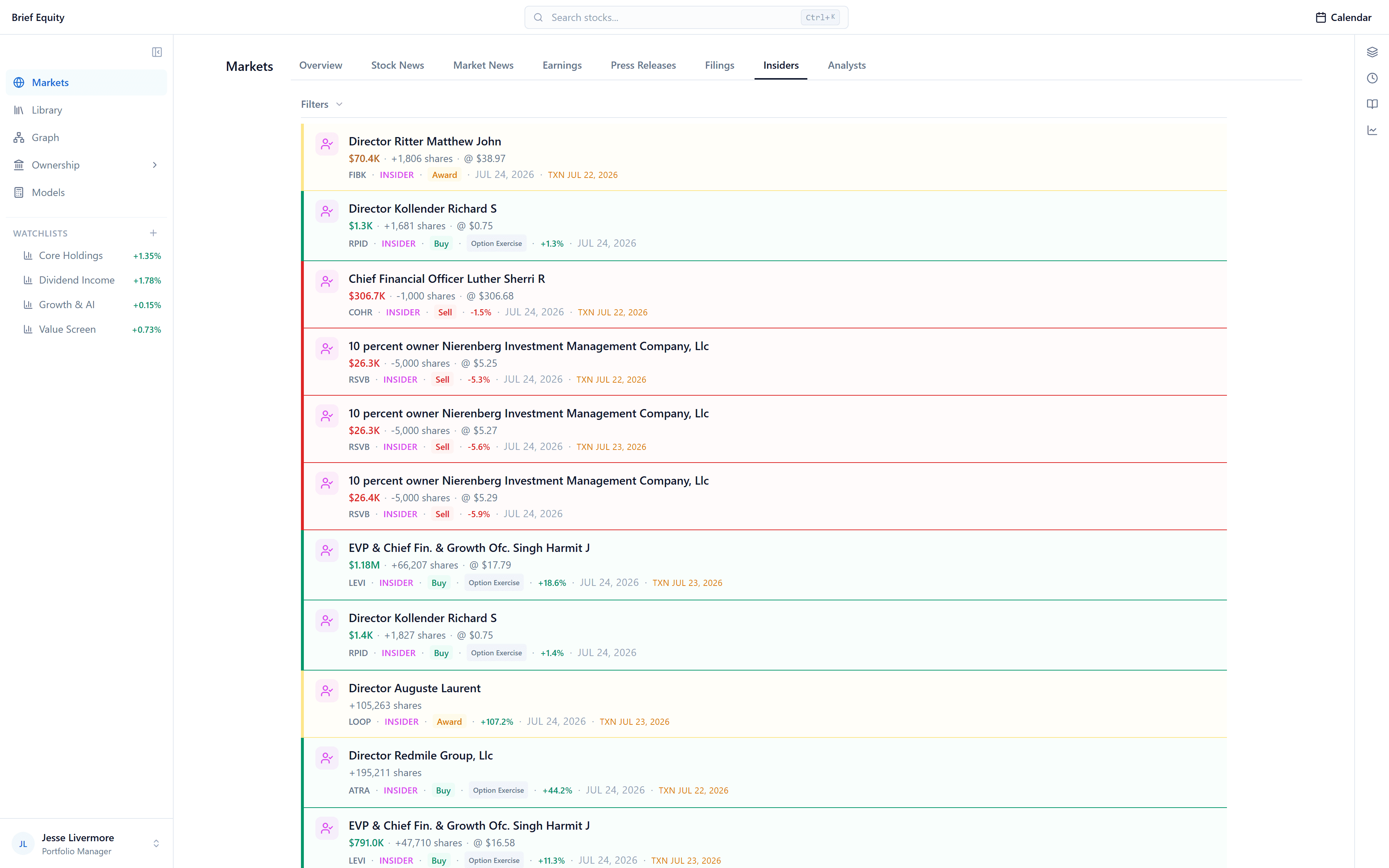Click the JL avatar in sidebar footer

tap(23, 844)
